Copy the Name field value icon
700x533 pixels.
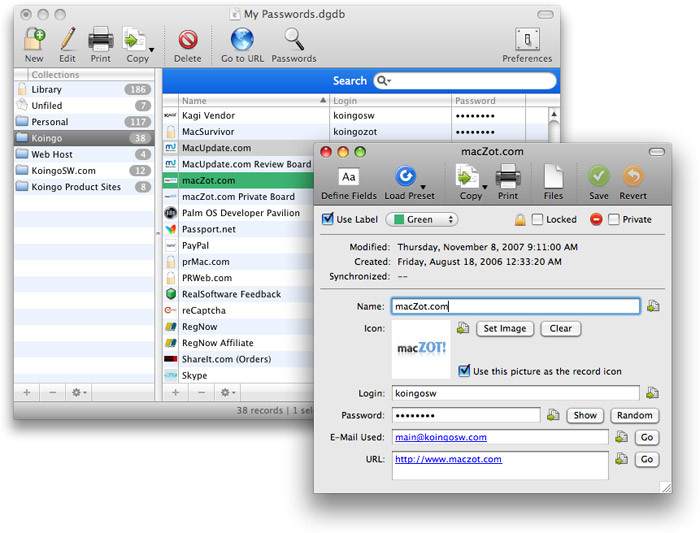click(x=653, y=306)
